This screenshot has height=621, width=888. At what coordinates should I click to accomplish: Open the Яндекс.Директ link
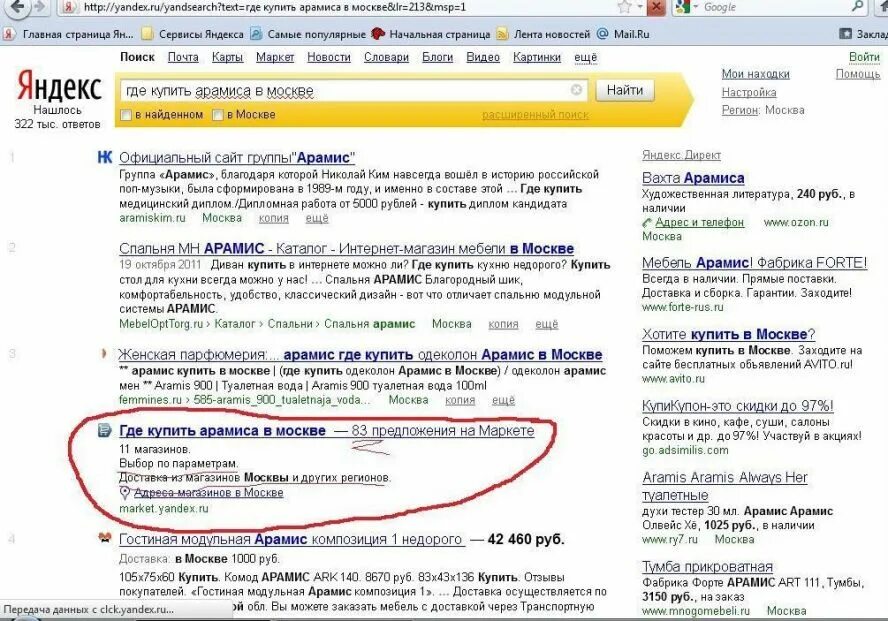tap(681, 155)
